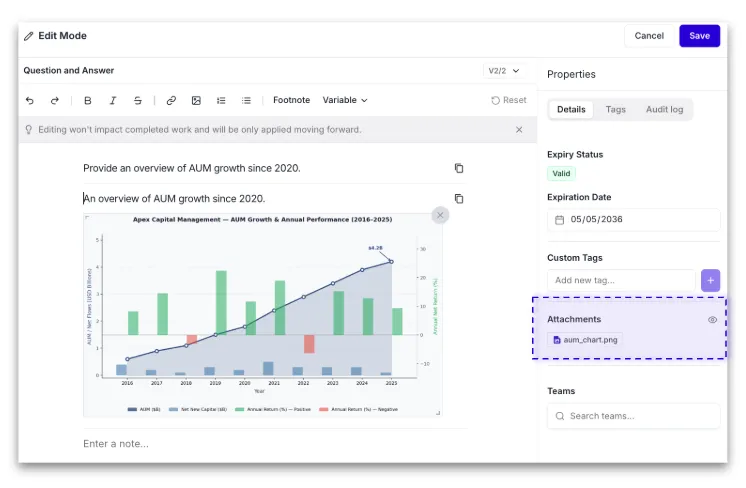The width and height of the screenshot is (746, 488).
Task: Add the custom tag with plus button
Action: click(710, 280)
